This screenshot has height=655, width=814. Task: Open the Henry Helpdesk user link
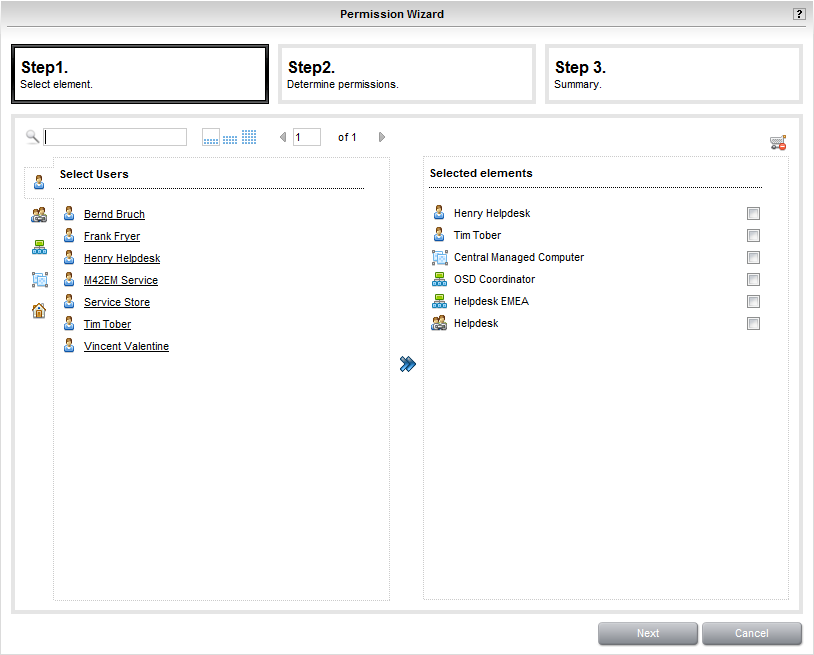(122, 258)
